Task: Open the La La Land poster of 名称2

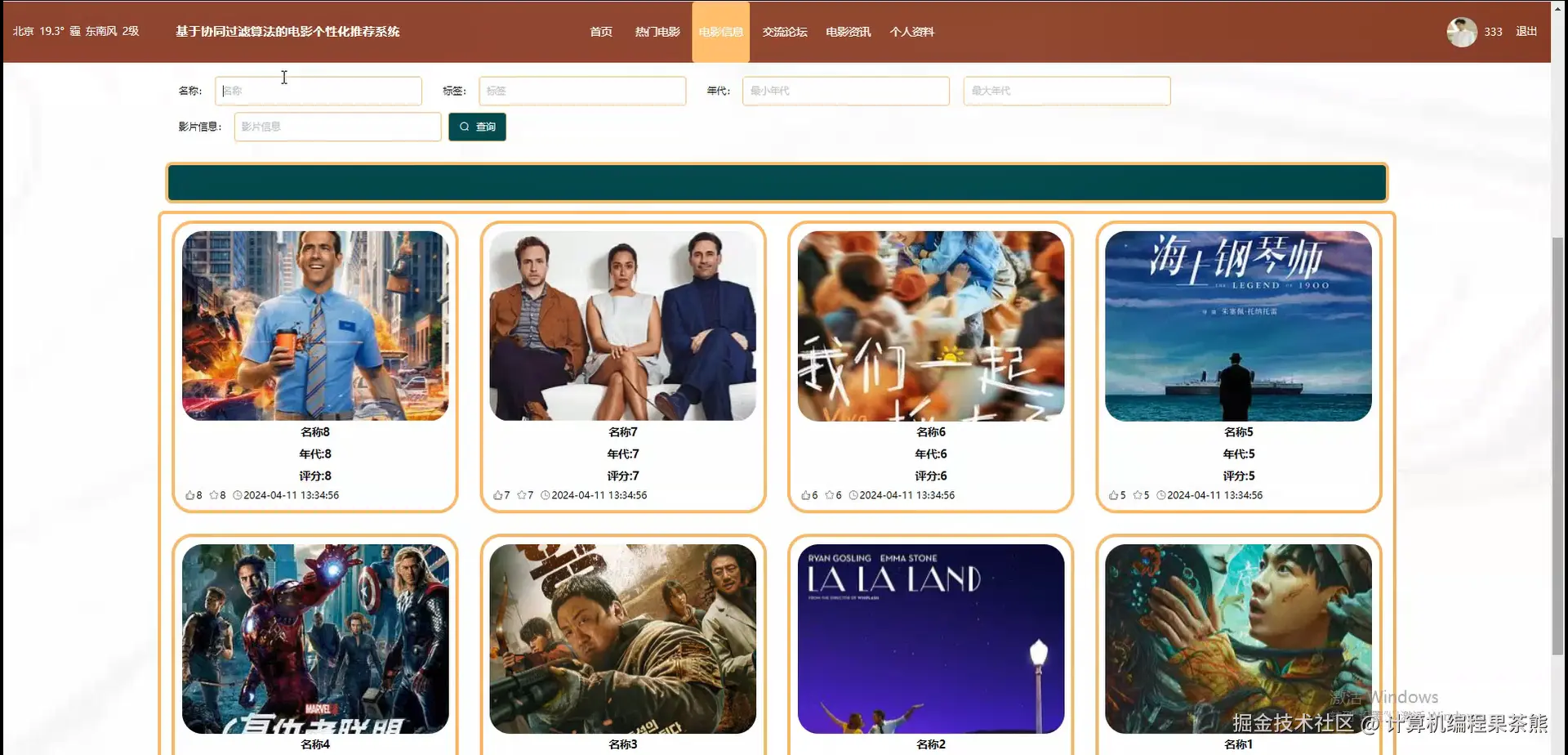Action: click(x=931, y=639)
